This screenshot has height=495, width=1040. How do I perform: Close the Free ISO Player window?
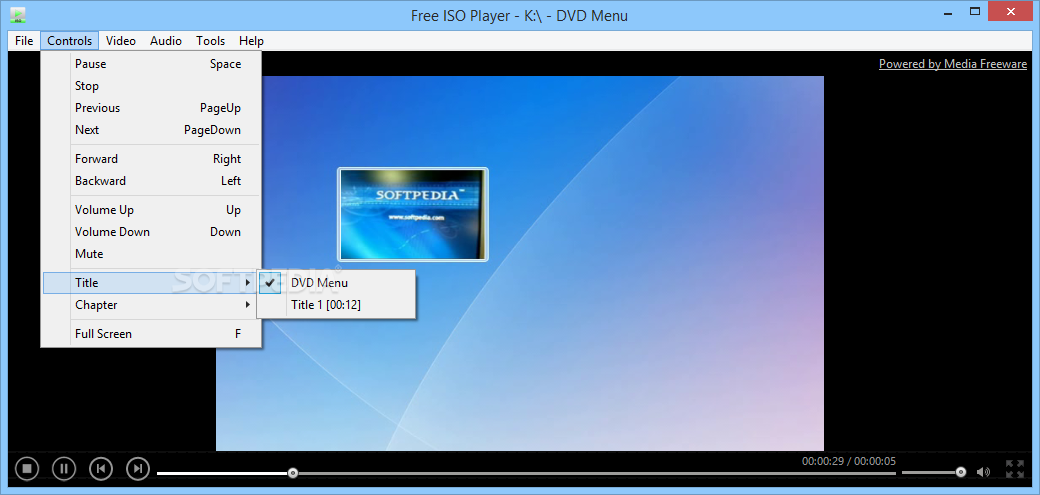click(x=1010, y=11)
